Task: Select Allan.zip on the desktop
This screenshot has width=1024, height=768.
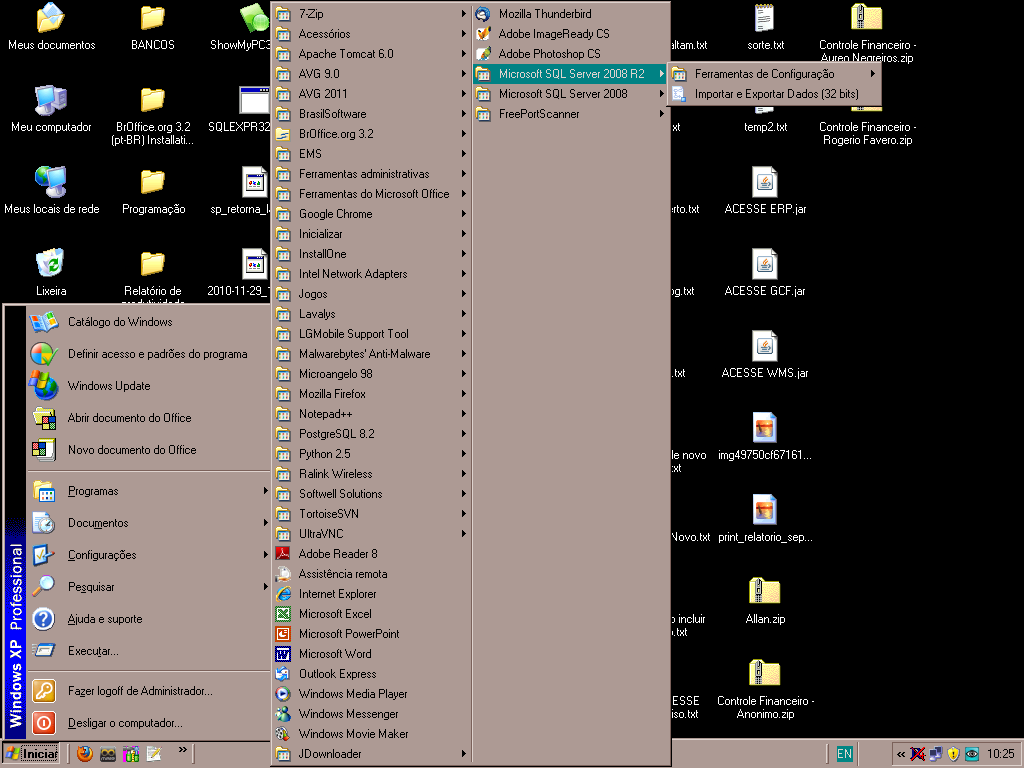Action: point(765,601)
